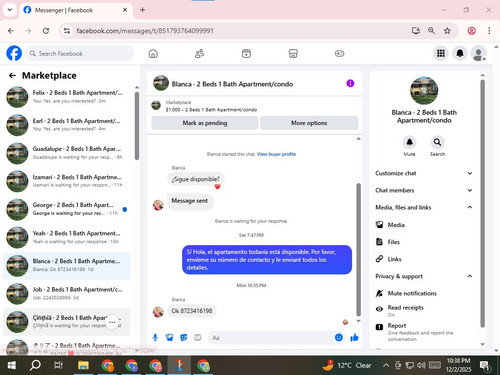Toggle the purple conversation information icon
Viewport: 500px width, 375px height.
[x=350, y=83]
